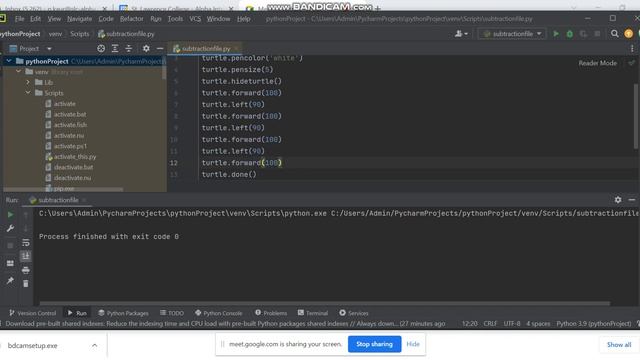Click Python 3.9 interpreter in status bar
Screen dimensions: 640x360
point(593,324)
